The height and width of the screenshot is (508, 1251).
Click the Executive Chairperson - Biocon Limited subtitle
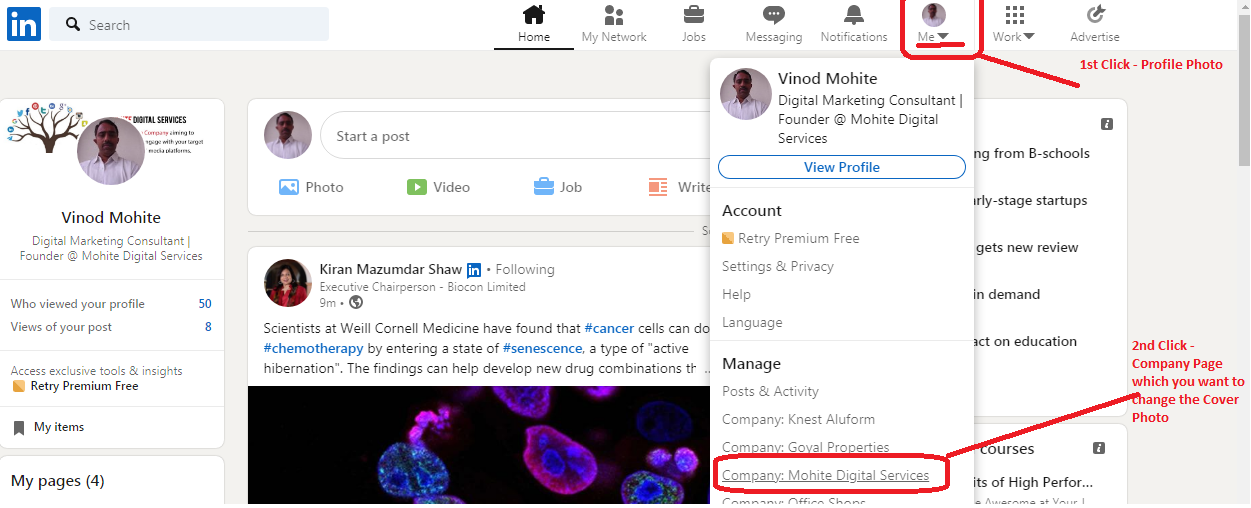[x=422, y=287]
